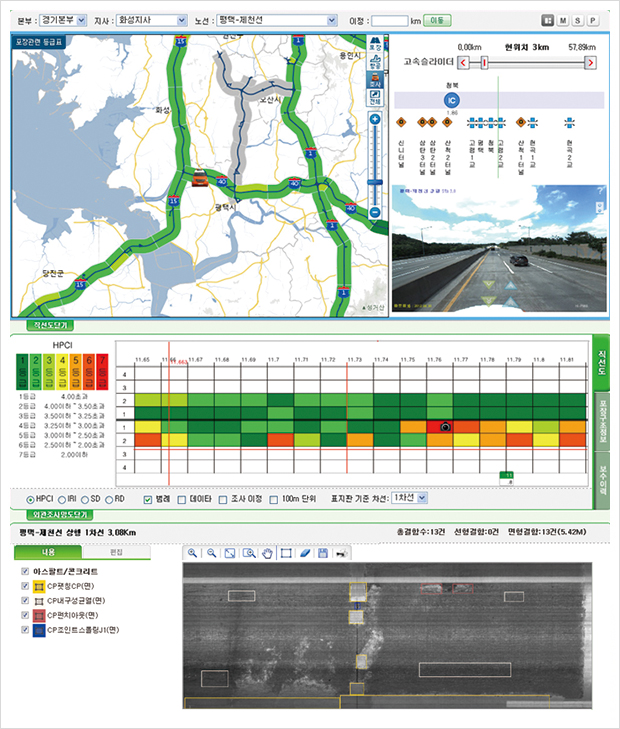Select the 신니터널 tunnel marker
Image resolution: width=620 pixels, height=729 pixels.
tap(401, 122)
